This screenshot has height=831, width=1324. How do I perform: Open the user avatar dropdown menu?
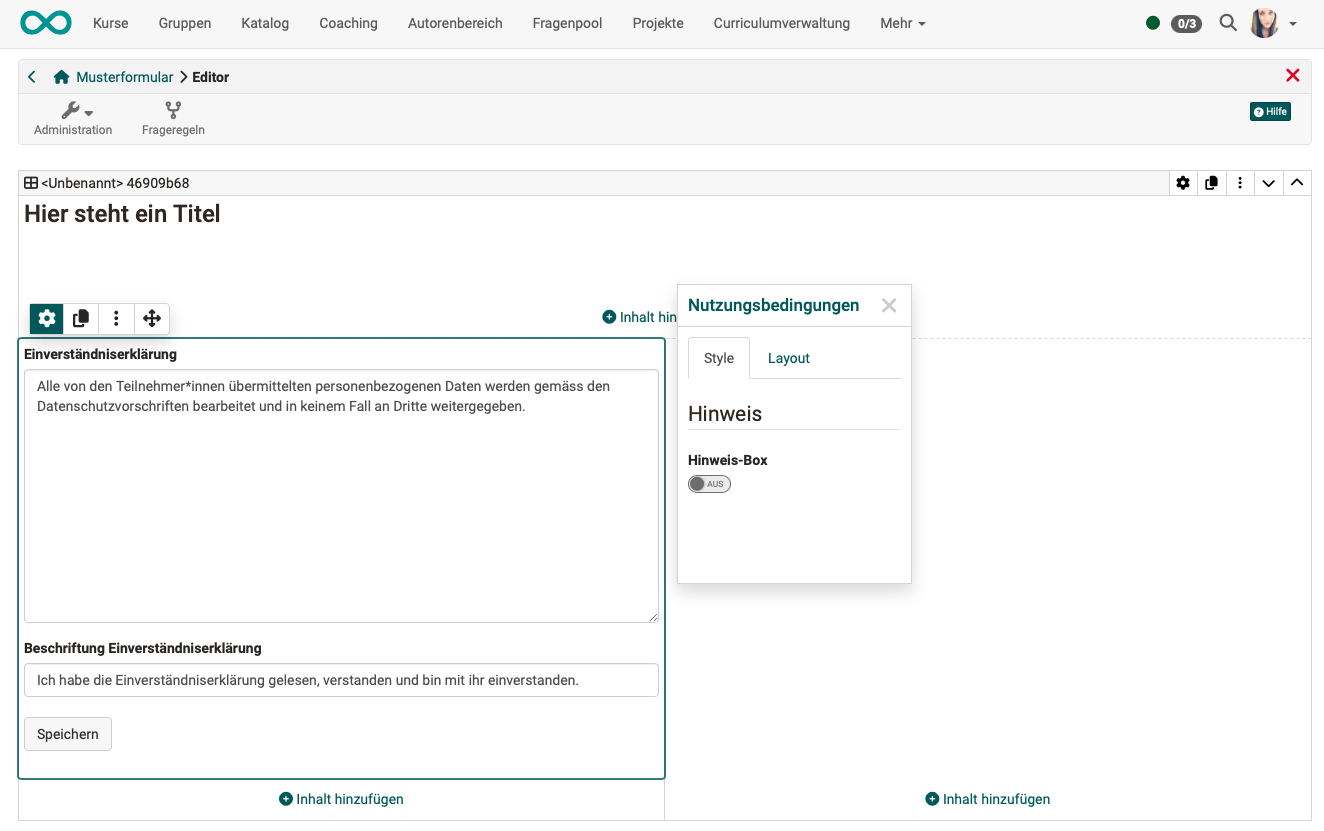[1274, 23]
